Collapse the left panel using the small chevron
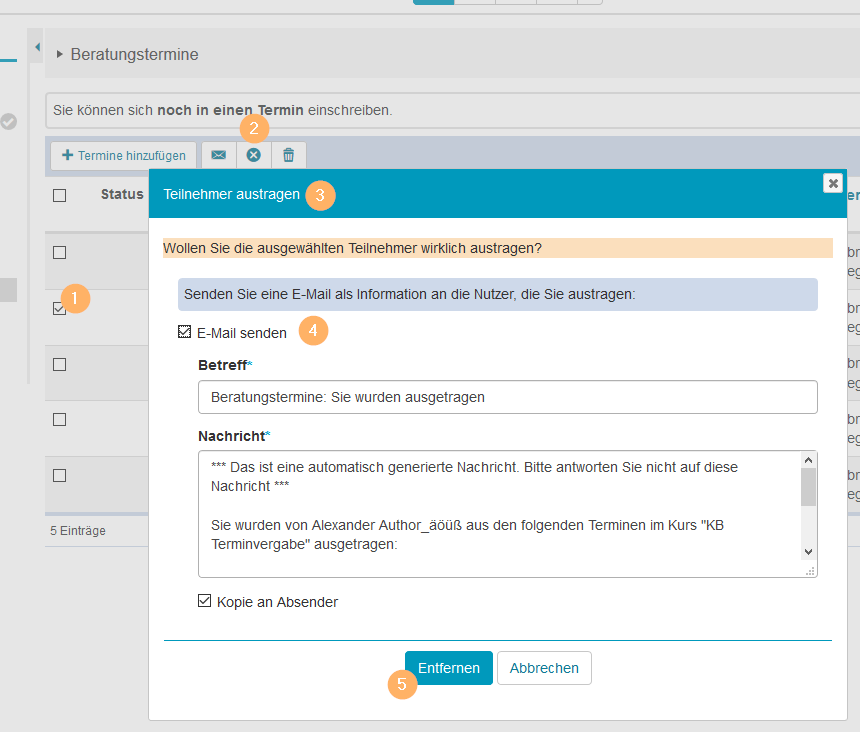860x732 pixels. pyautogui.click(x=36, y=47)
